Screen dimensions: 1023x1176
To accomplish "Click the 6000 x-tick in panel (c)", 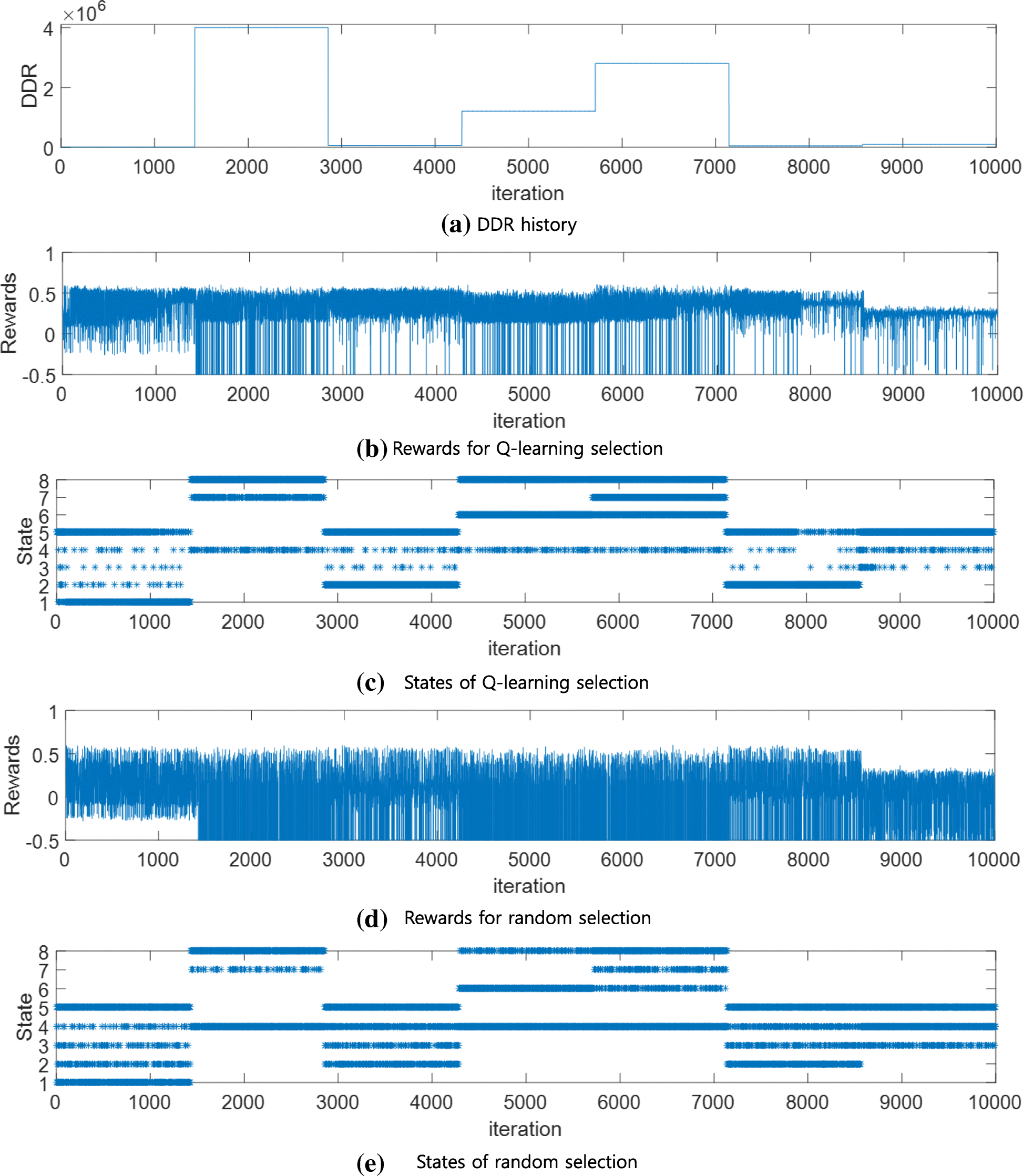I will (x=618, y=622).
